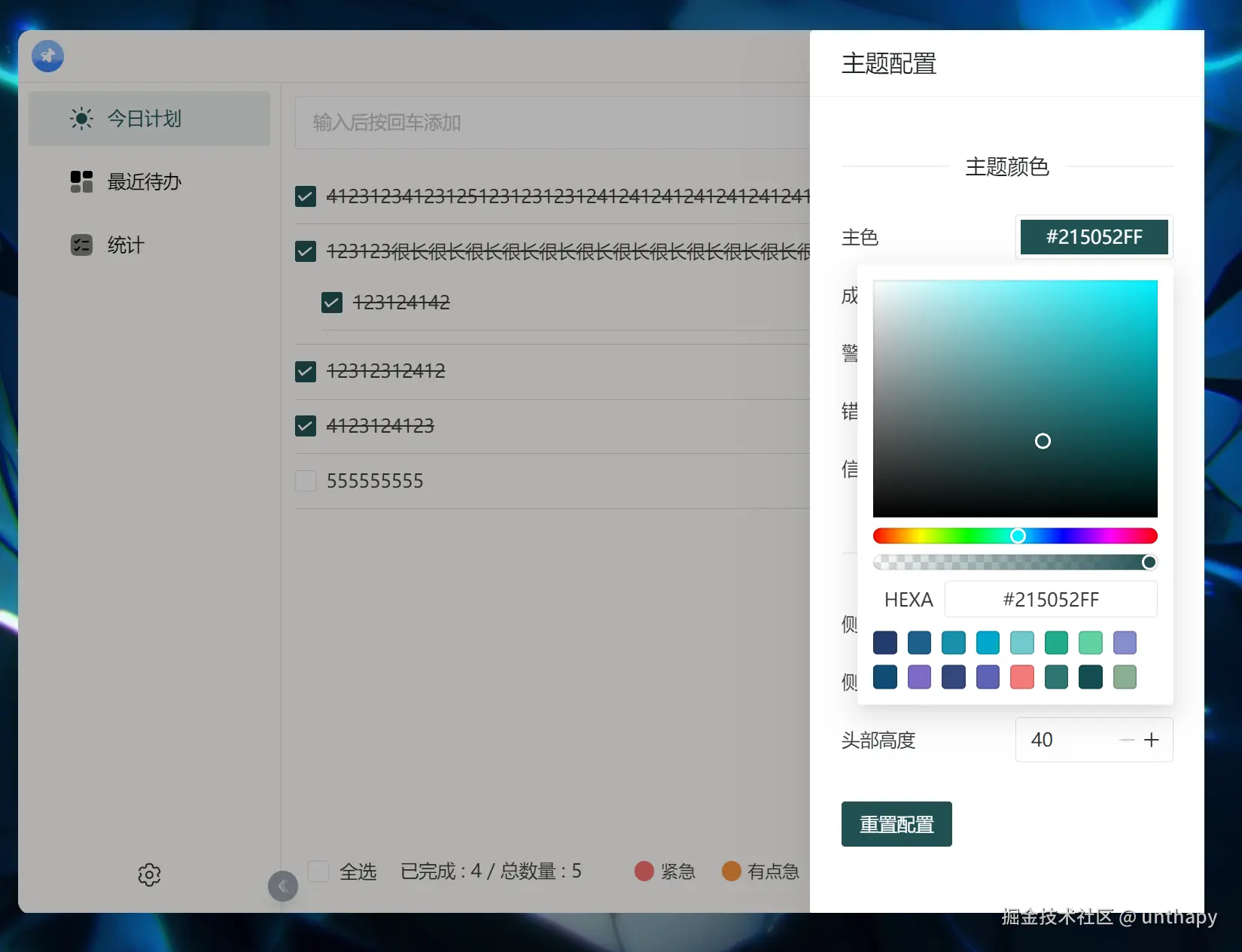Click the alpha transparency slider handle
Image resolution: width=1242 pixels, height=952 pixels.
point(1149,562)
